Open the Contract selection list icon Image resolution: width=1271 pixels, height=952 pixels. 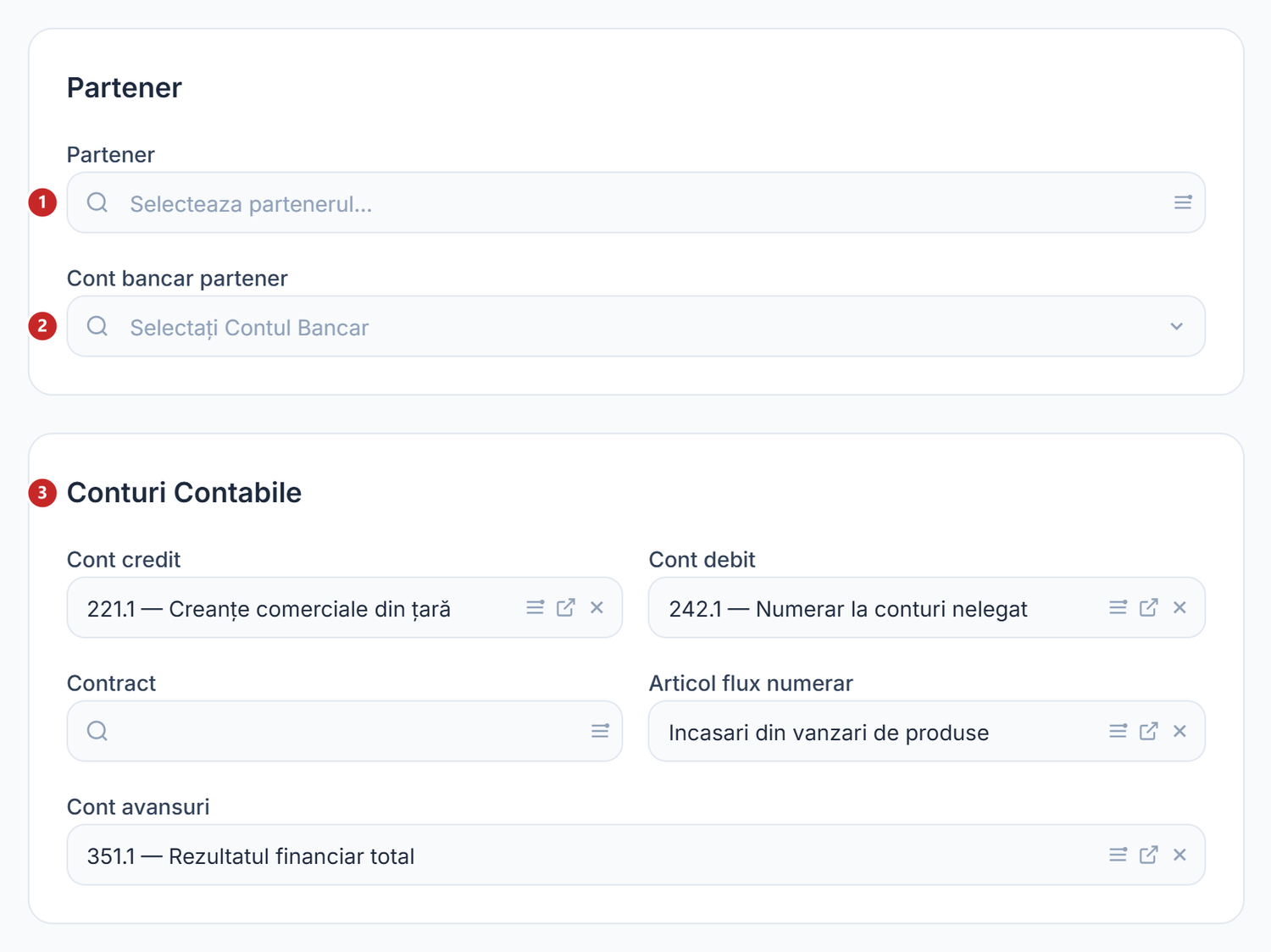[x=600, y=731]
